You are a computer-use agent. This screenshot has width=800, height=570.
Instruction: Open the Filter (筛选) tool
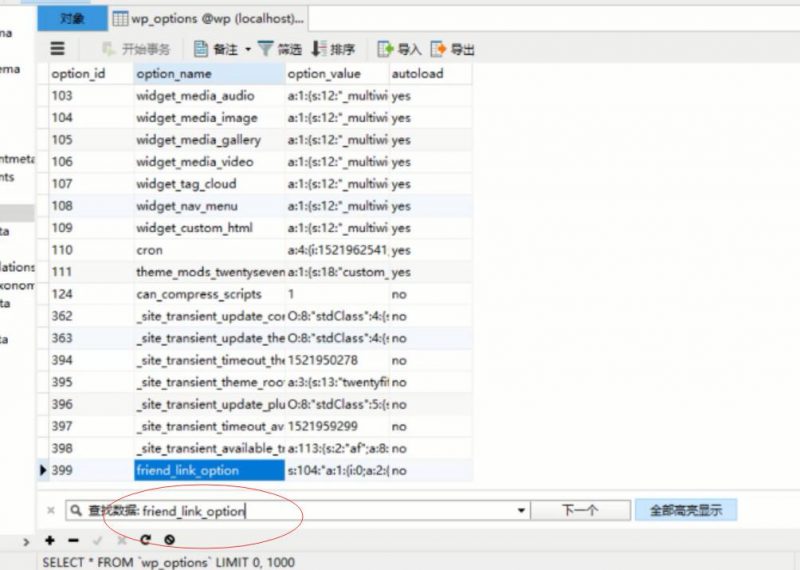[280, 49]
